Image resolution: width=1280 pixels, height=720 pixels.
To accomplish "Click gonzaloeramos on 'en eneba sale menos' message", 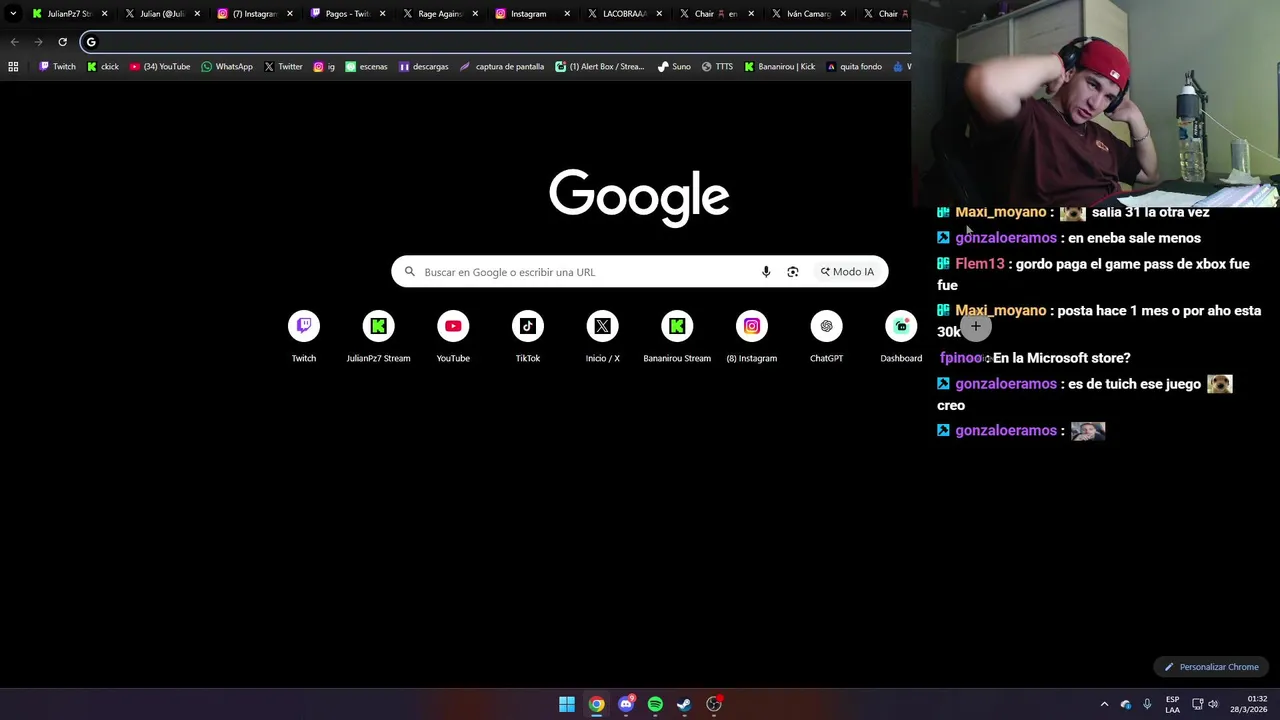I will pos(1005,238).
